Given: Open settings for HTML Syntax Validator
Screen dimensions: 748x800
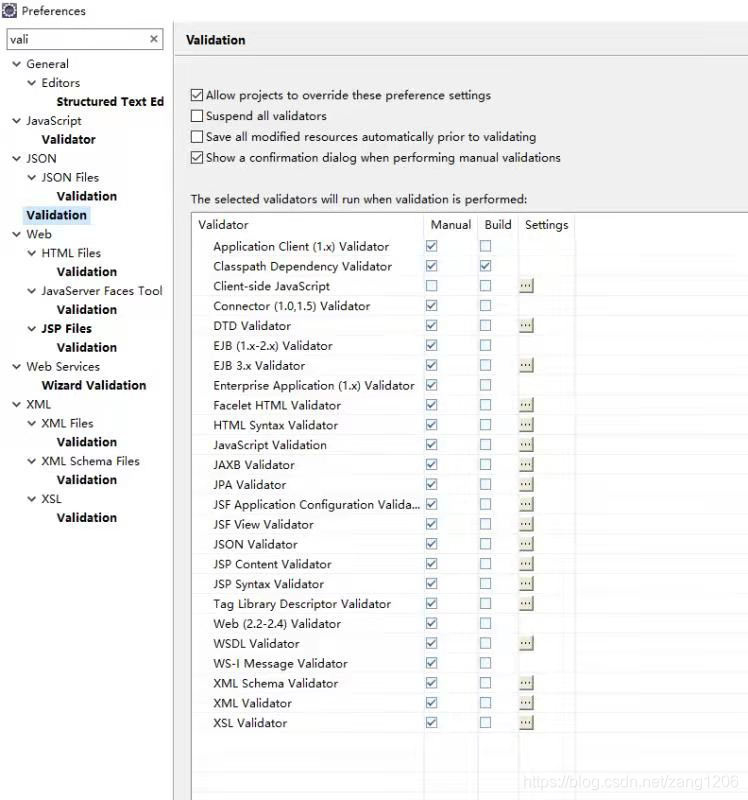Looking at the screenshot, I should [x=526, y=424].
